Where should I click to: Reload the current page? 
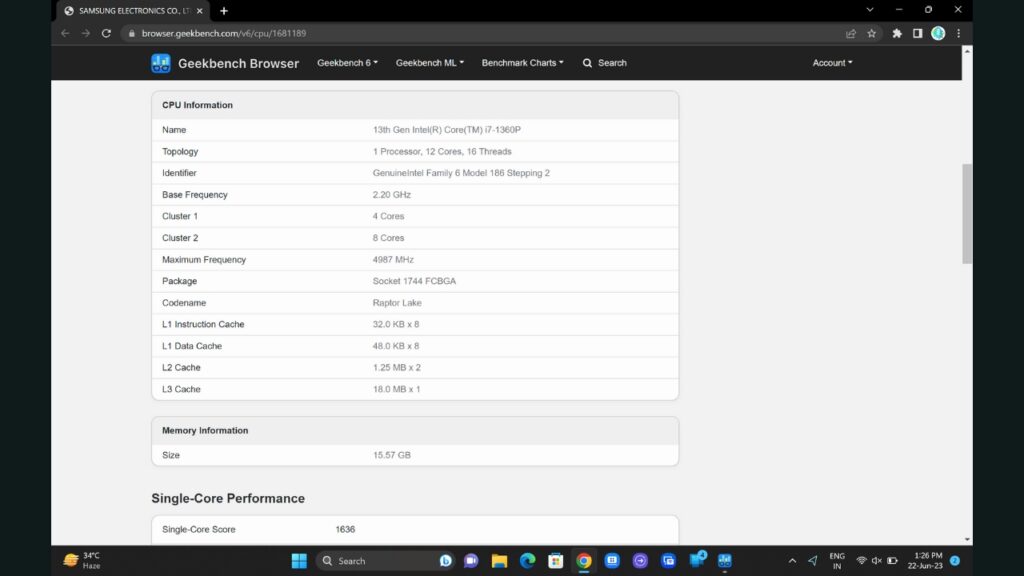click(x=106, y=33)
